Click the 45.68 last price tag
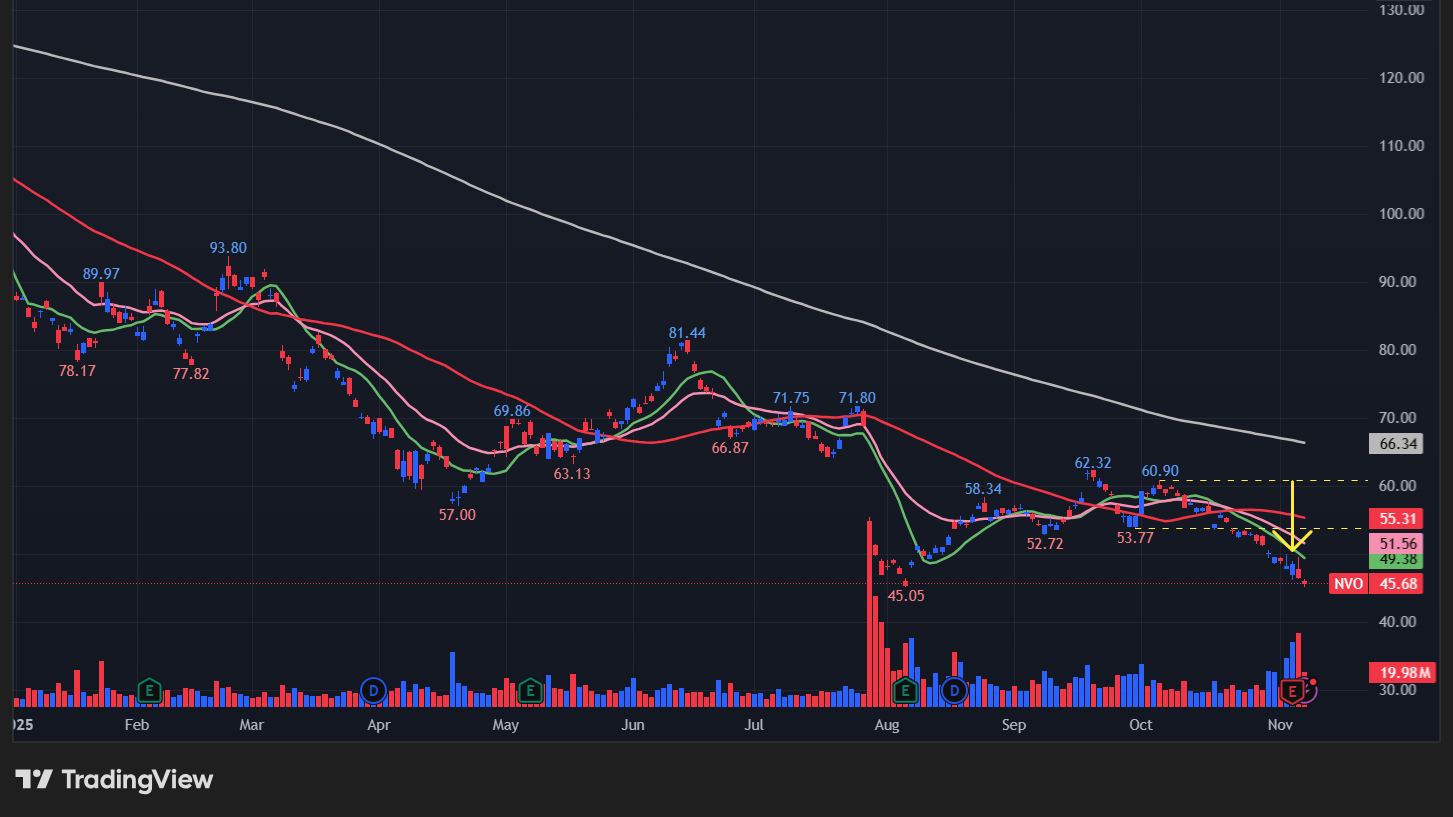The height and width of the screenshot is (817, 1453). [1396, 584]
